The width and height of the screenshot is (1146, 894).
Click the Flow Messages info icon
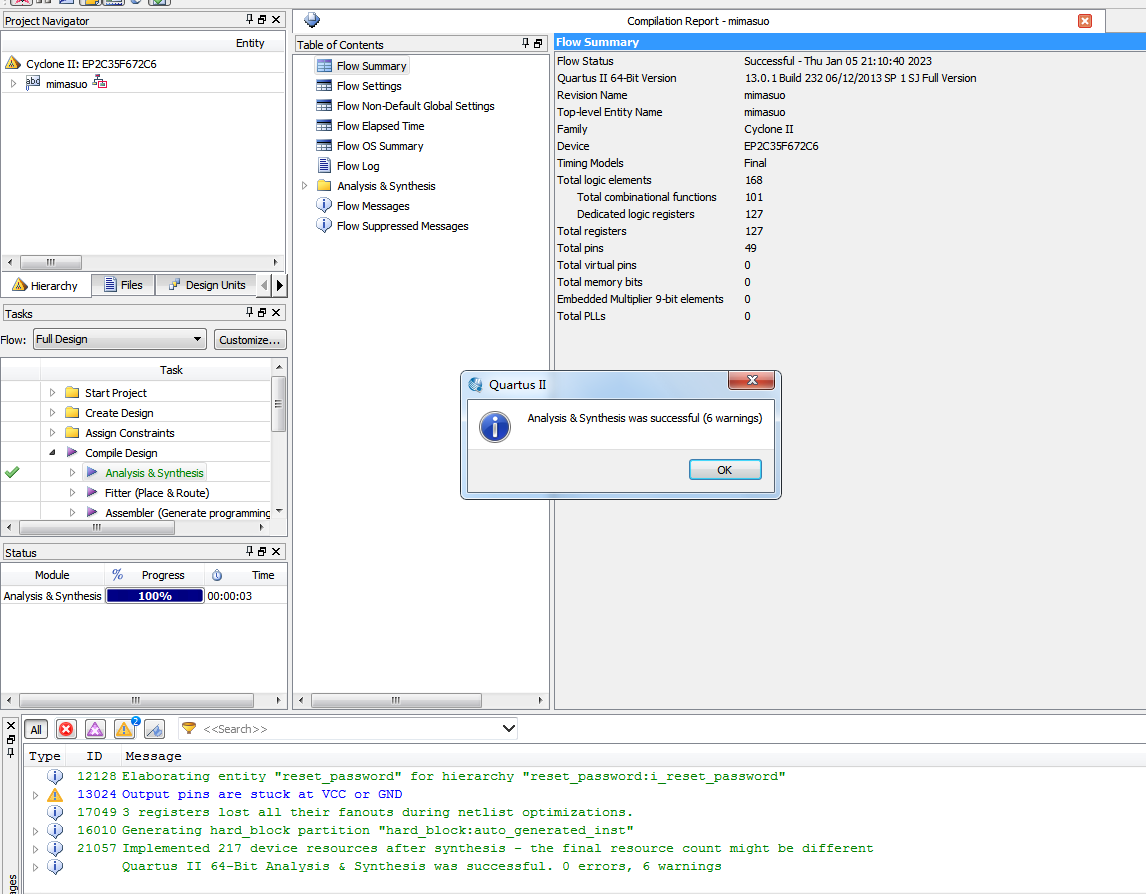[x=324, y=205]
